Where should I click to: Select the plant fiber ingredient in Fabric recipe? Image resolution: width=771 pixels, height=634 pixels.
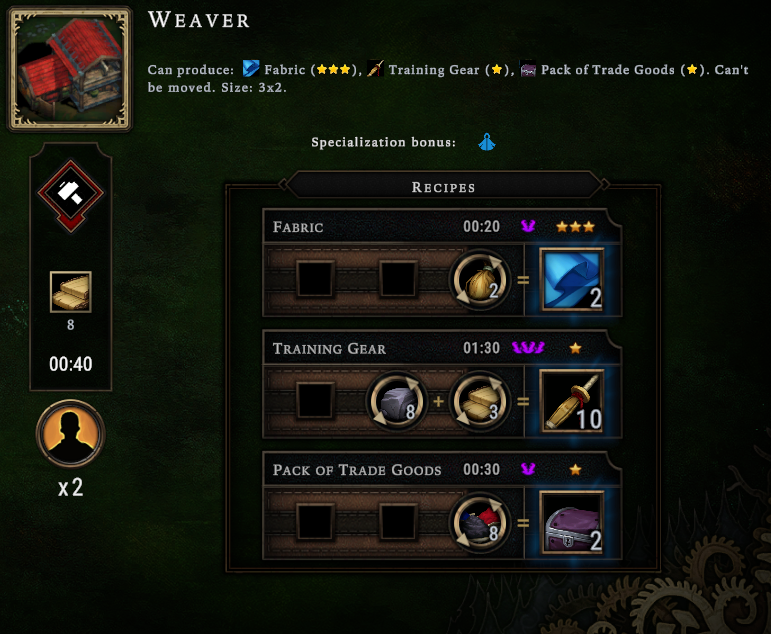tap(480, 280)
